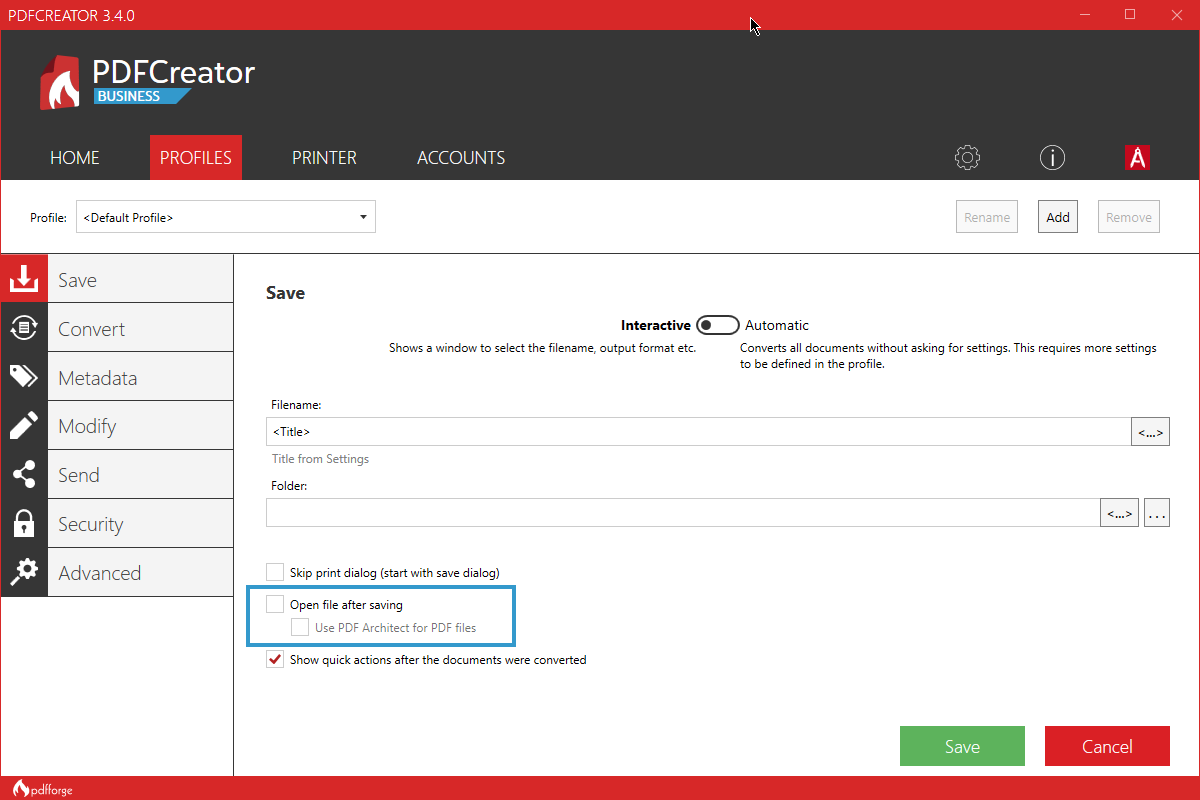1200x800 pixels.
Task: Click the Metadata tags icon
Action: point(24,377)
